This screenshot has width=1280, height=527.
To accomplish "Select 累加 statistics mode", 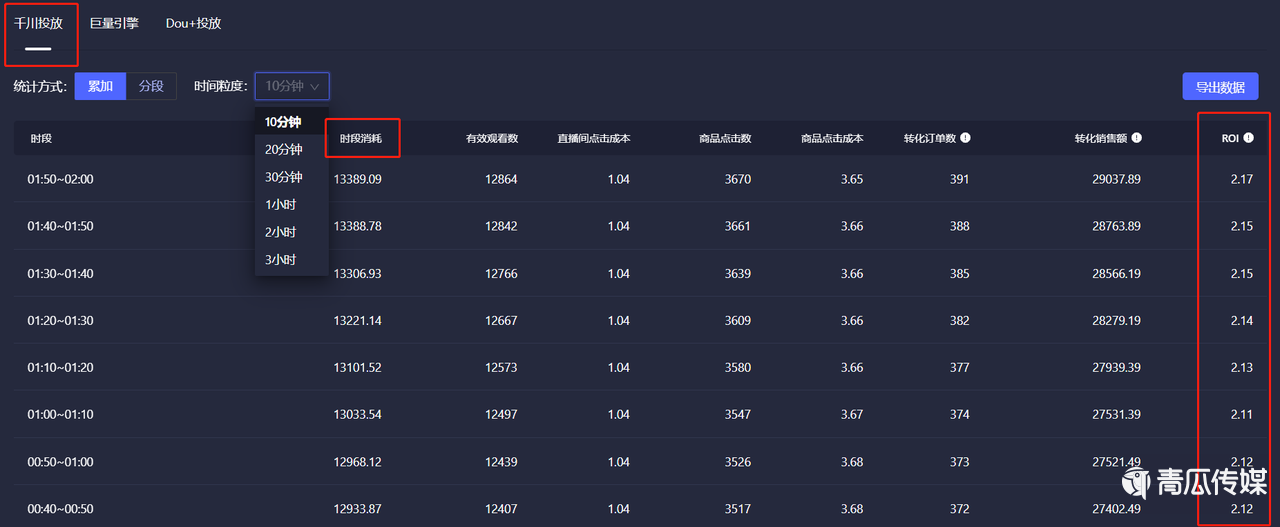I will (100, 86).
